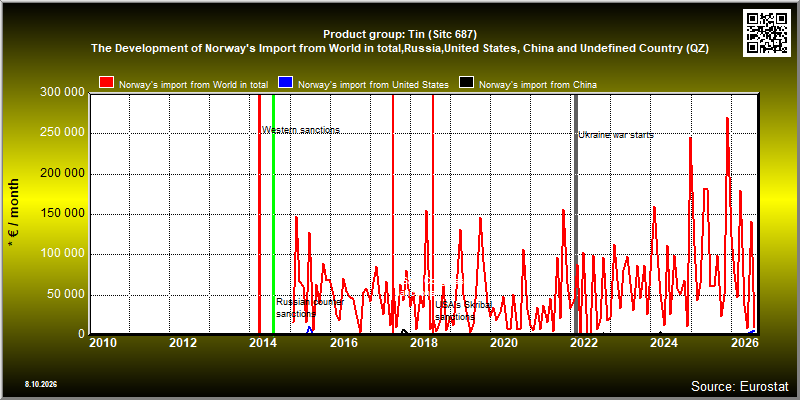Click the "Western sanctions" annotation text
The image size is (800, 400).
pos(301,130)
